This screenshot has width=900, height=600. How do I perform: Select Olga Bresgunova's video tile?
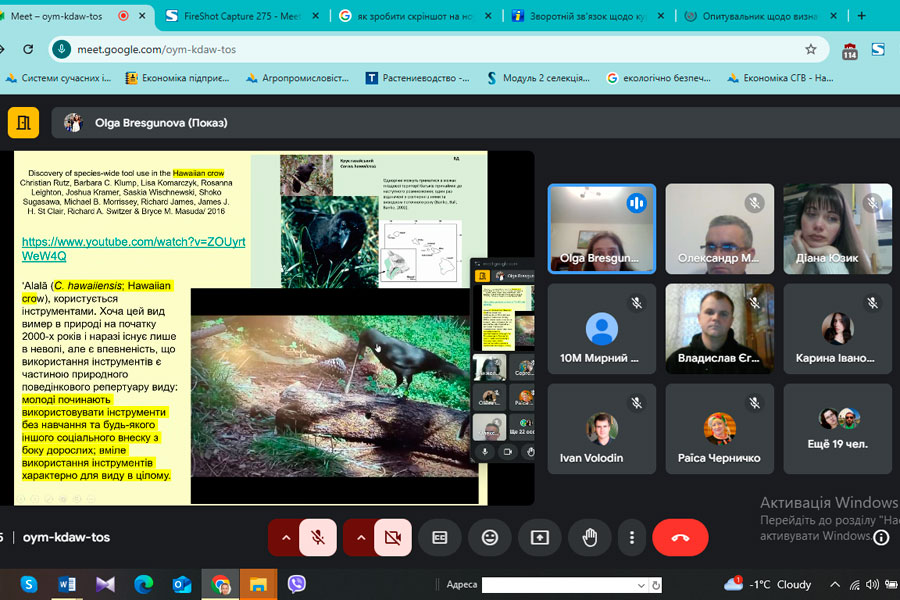601,228
